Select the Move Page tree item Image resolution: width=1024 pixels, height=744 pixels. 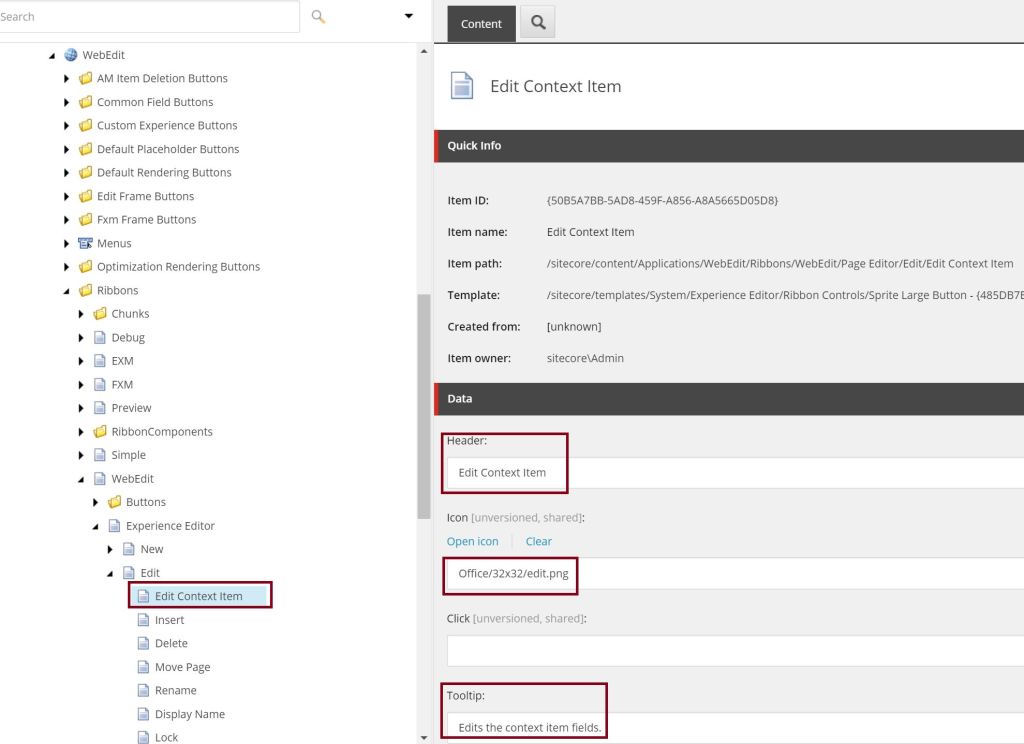[182, 667]
